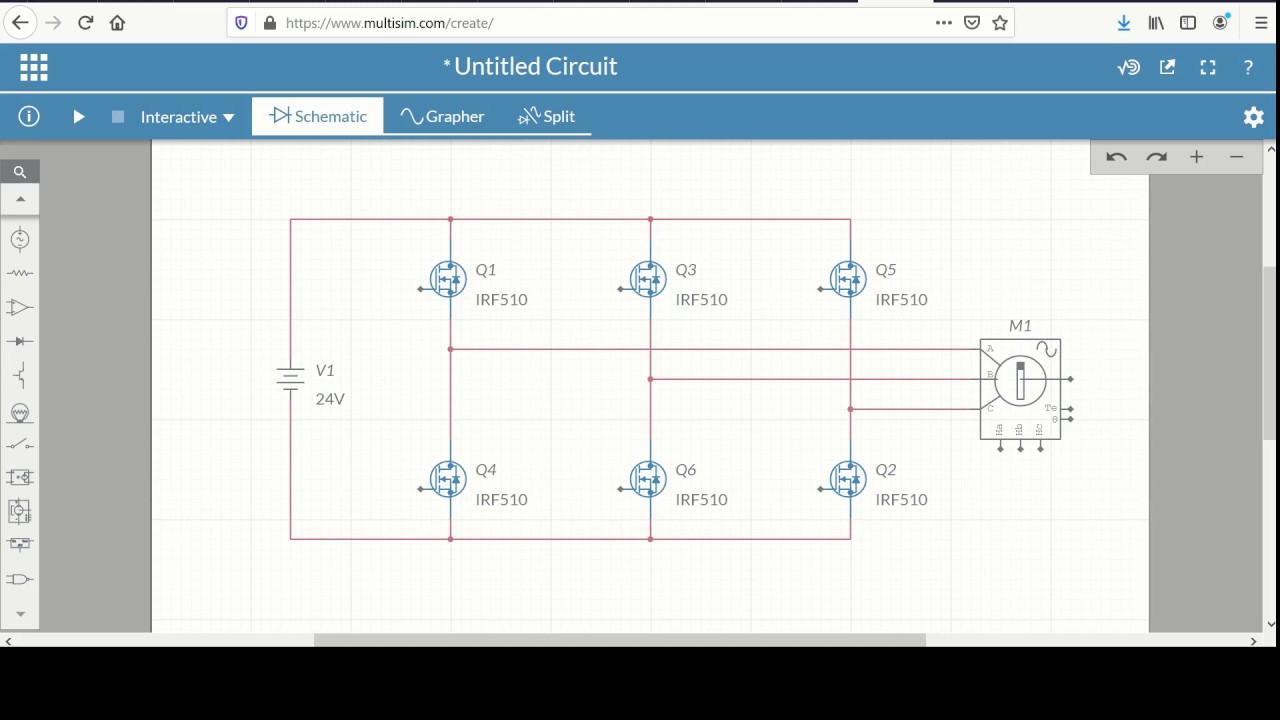1280x720 pixels.
Task: Open the Transistors component group
Action: 20,376
